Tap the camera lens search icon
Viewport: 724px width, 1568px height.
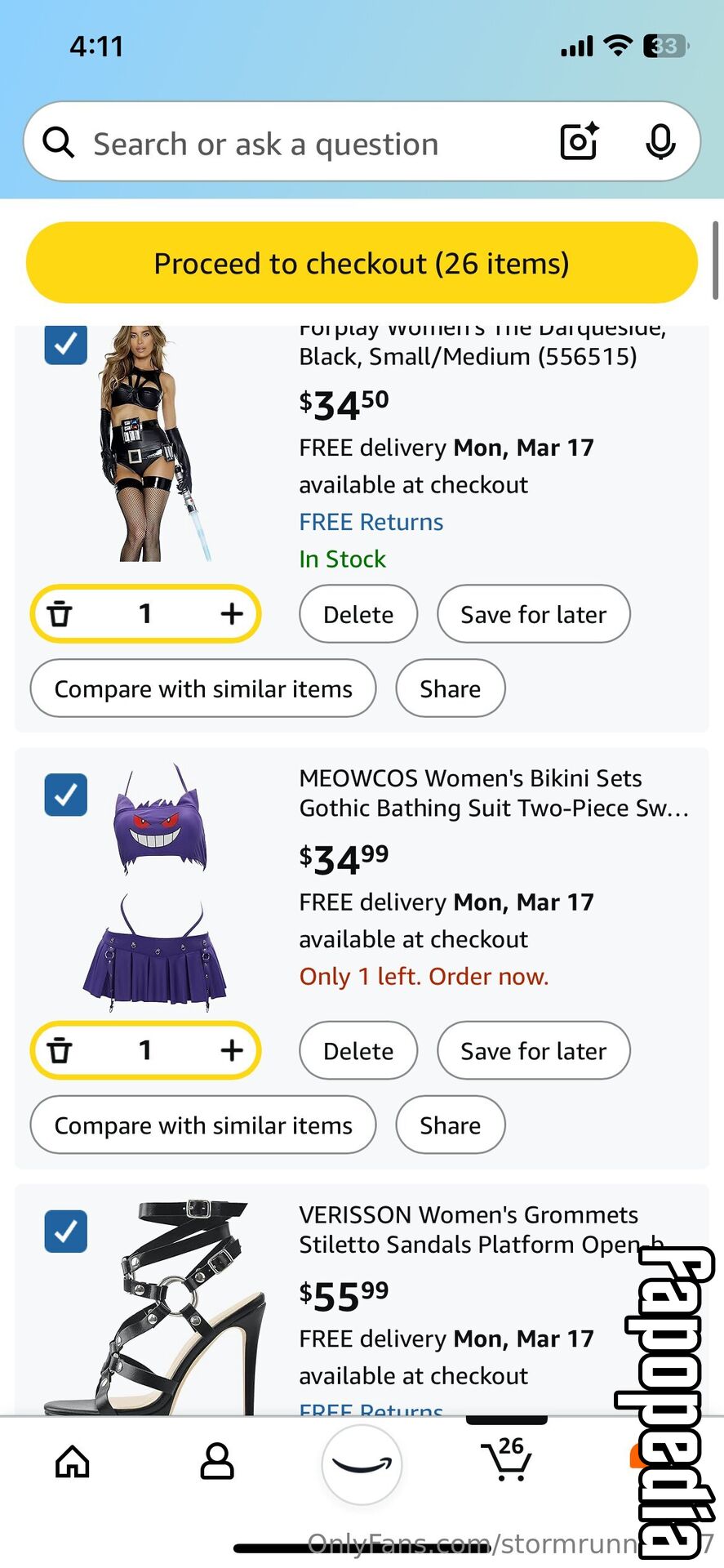tap(580, 142)
